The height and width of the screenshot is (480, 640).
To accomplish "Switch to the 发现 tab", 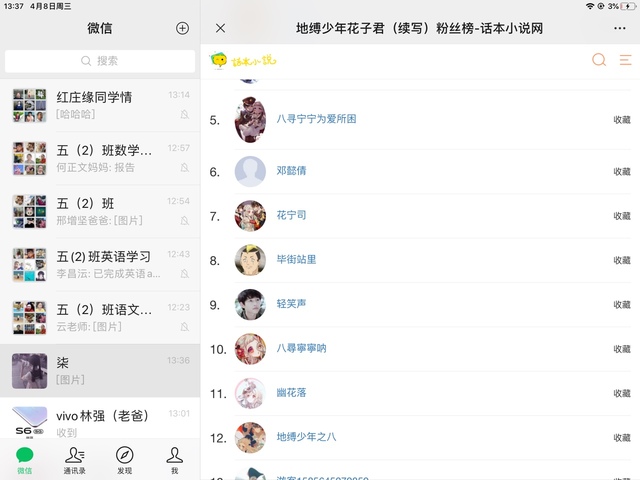I will point(124,460).
